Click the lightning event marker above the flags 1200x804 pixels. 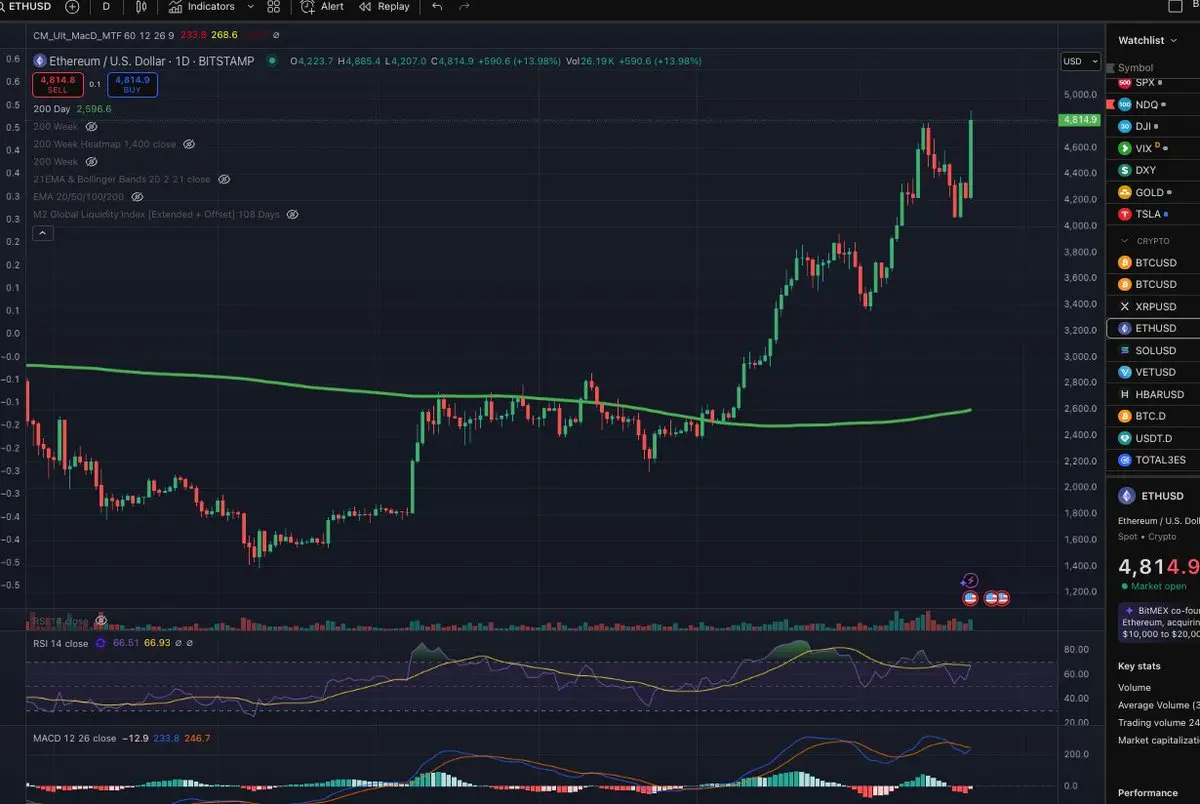coord(969,580)
